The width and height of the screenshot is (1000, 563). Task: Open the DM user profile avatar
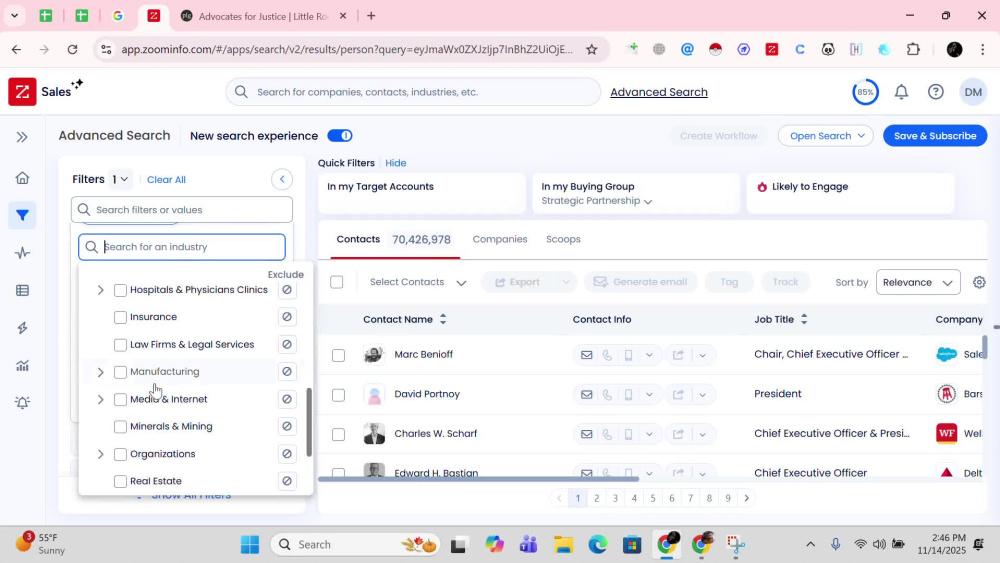(973, 92)
